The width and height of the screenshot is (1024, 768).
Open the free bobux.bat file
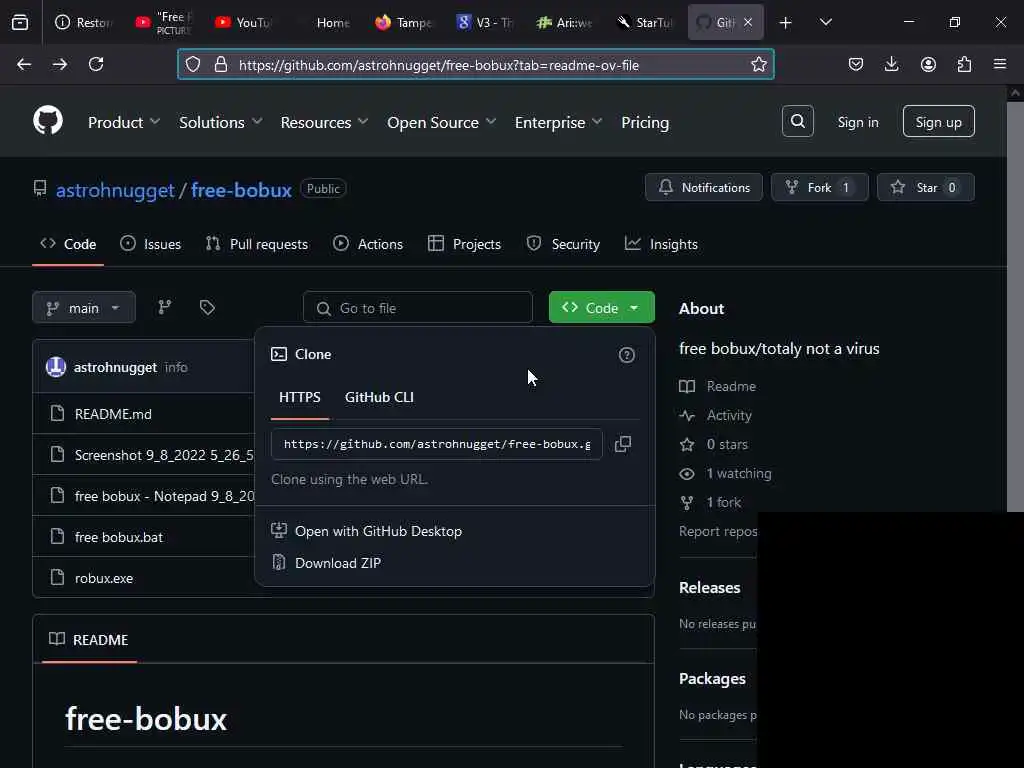[119, 537]
